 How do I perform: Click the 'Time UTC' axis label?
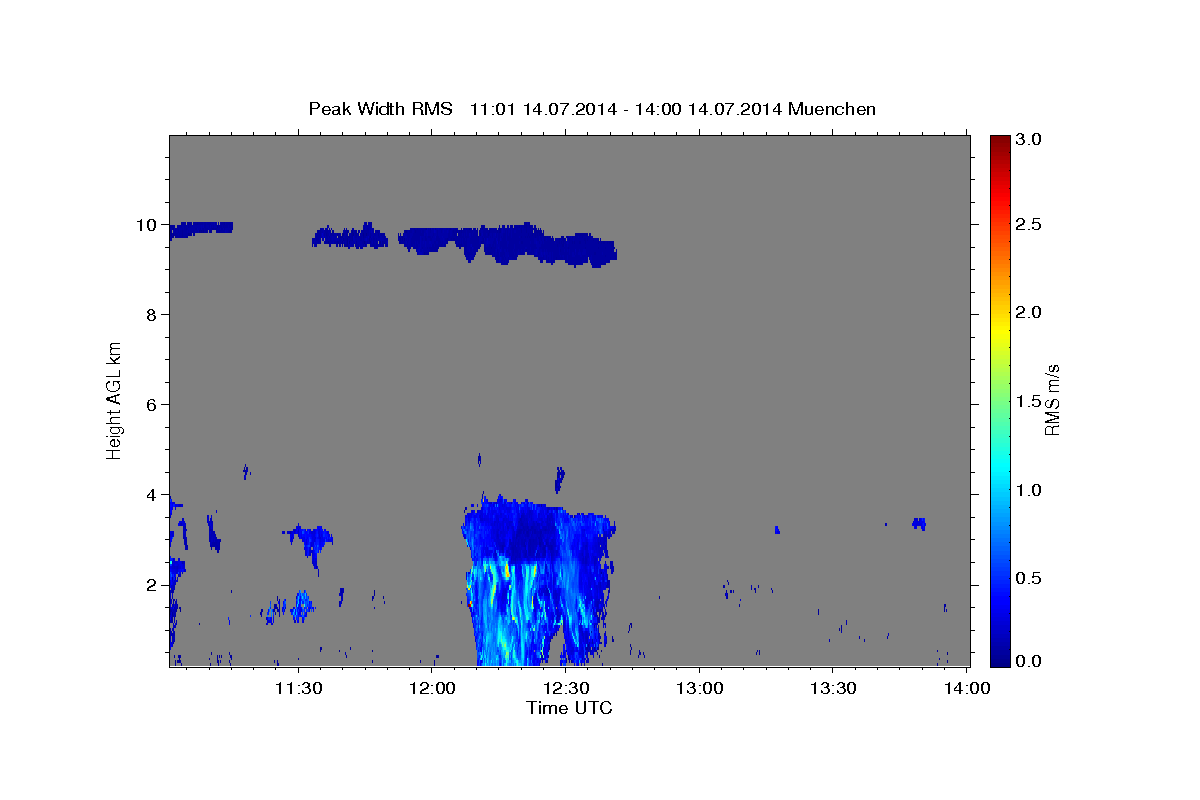[x=569, y=708]
